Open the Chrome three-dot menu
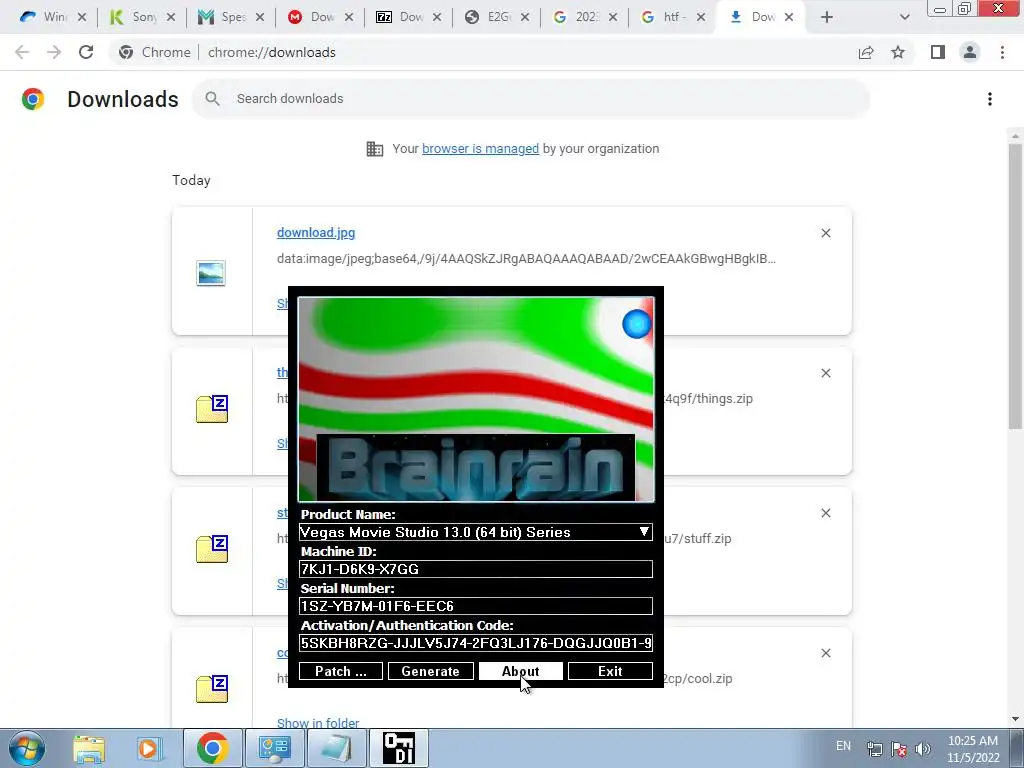Image resolution: width=1024 pixels, height=768 pixels. click(x=1002, y=52)
